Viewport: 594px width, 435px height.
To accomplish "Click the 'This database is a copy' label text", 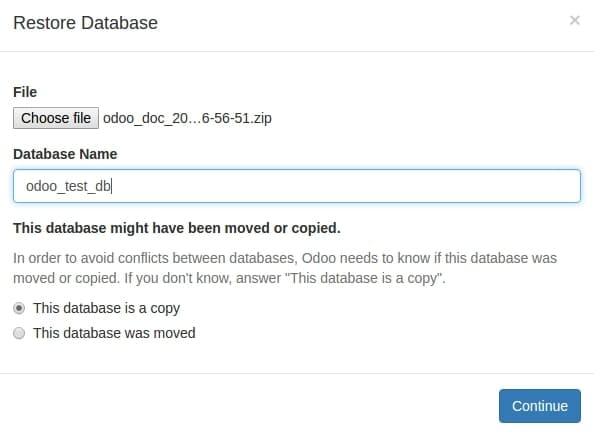I will click(106, 308).
